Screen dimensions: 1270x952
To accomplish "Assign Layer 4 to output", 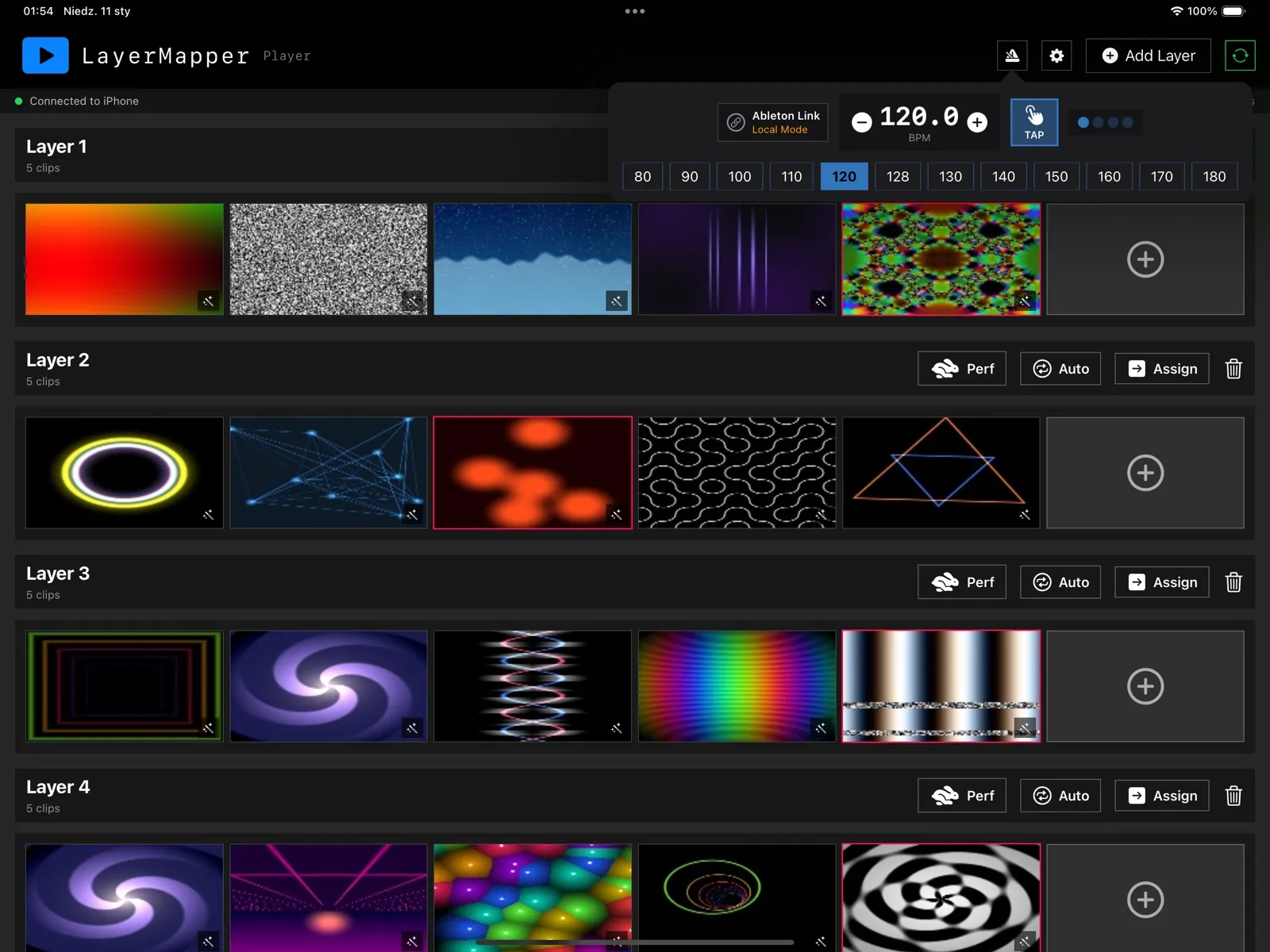I will click(1162, 796).
